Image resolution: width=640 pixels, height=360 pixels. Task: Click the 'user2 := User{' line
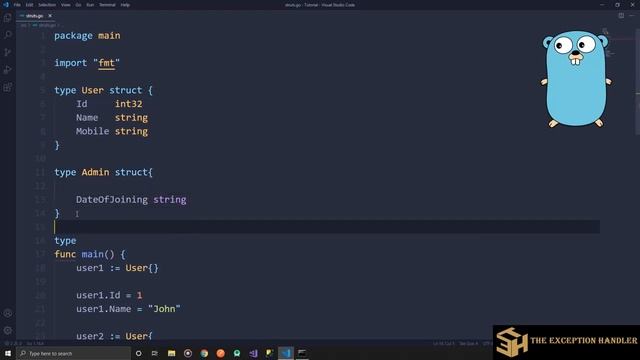coord(114,336)
